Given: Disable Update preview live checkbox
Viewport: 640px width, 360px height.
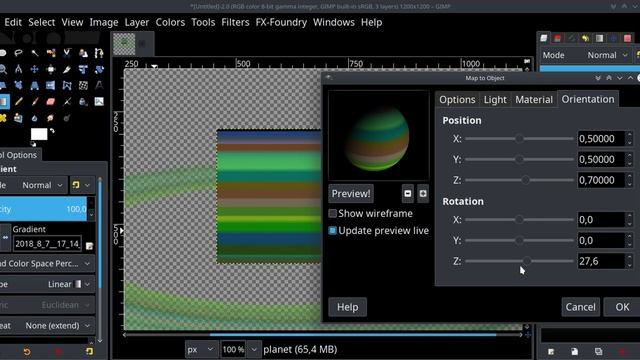Looking at the screenshot, I should pos(333,231).
